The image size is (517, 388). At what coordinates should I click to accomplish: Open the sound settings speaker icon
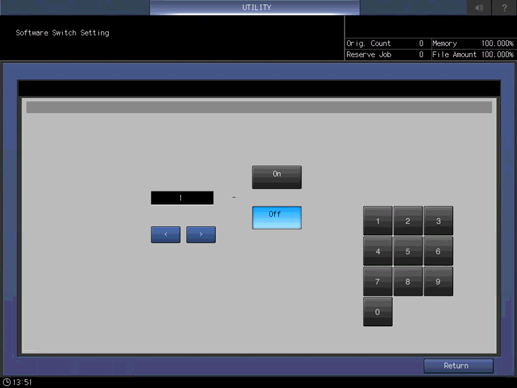point(479,7)
